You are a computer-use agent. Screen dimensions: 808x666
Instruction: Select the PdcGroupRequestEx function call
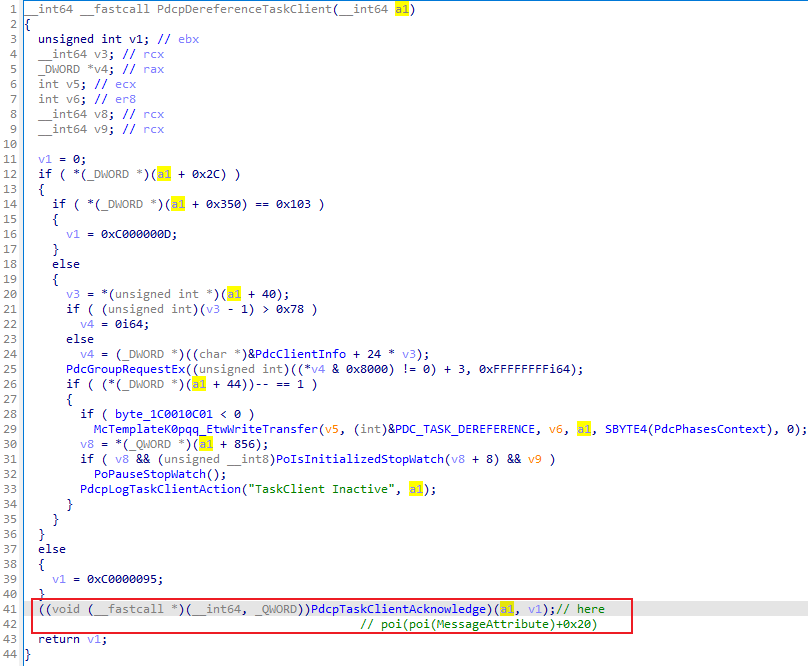pyautogui.click(x=125, y=369)
